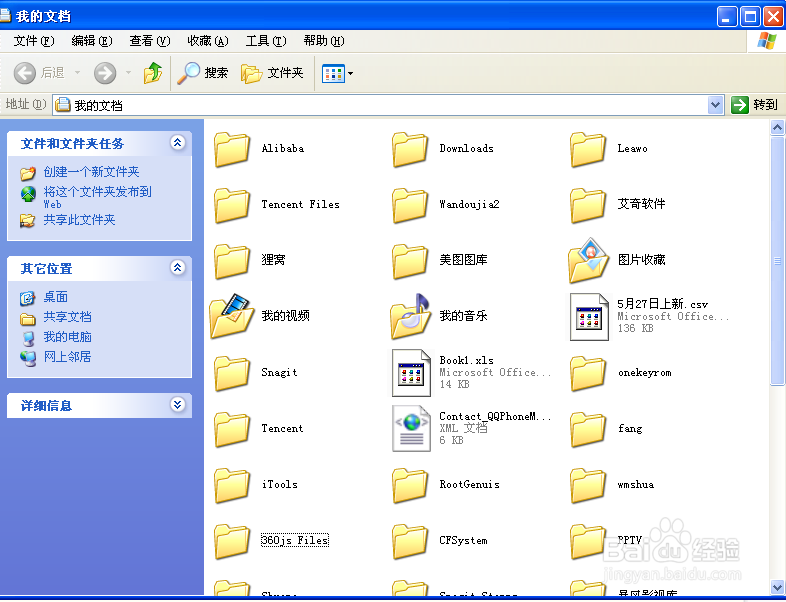Open Back button history dropdown arrow

77,73
